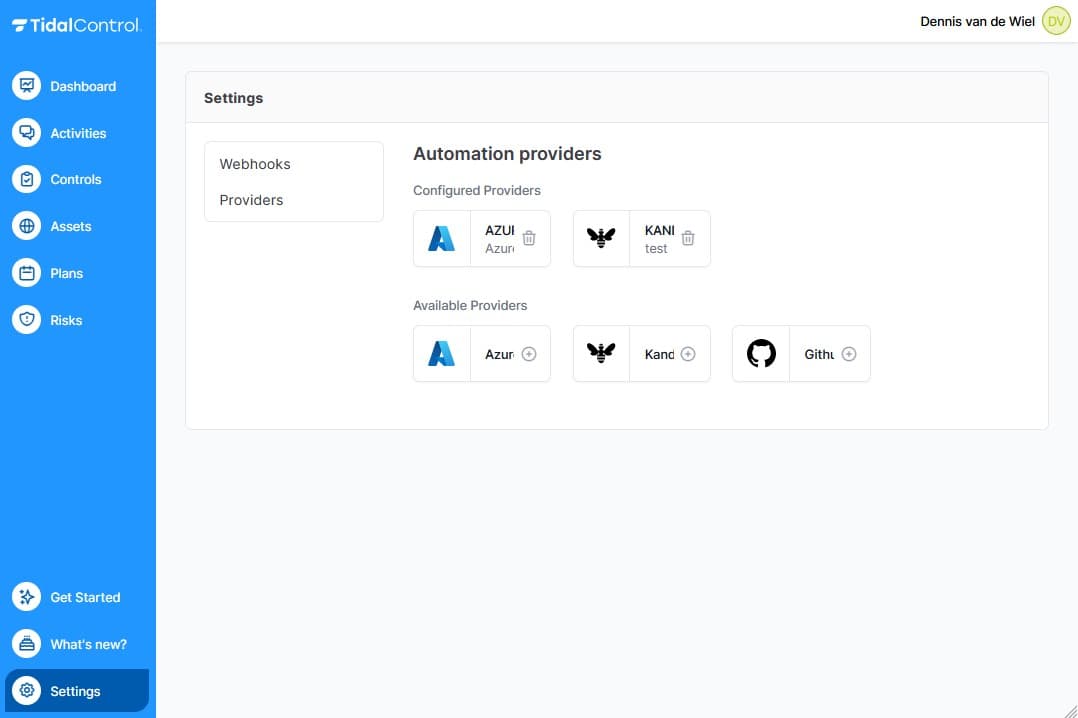The width and height of the screenshot is (1078, 718).
Task: Click the Settings gear icon in the sidebar
Action: (x=26, y=690)
